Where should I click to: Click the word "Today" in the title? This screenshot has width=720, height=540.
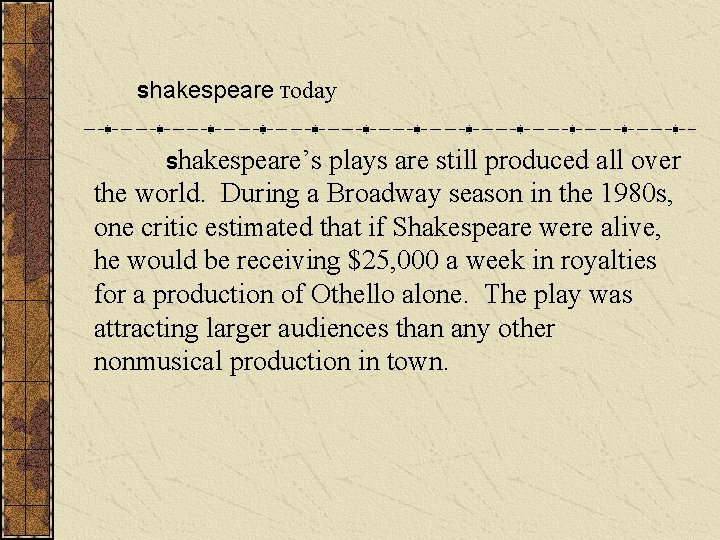pyautogui.click(x=308, y=92)
